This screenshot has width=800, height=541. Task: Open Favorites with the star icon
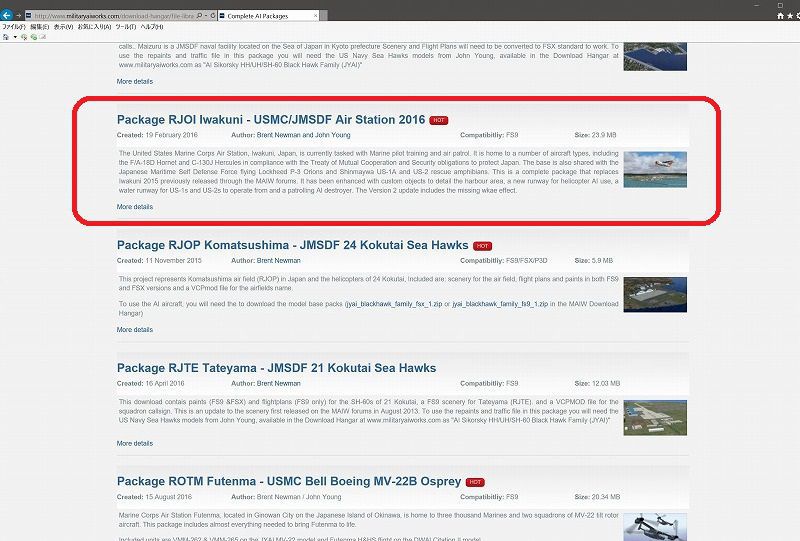pos(790,16)
